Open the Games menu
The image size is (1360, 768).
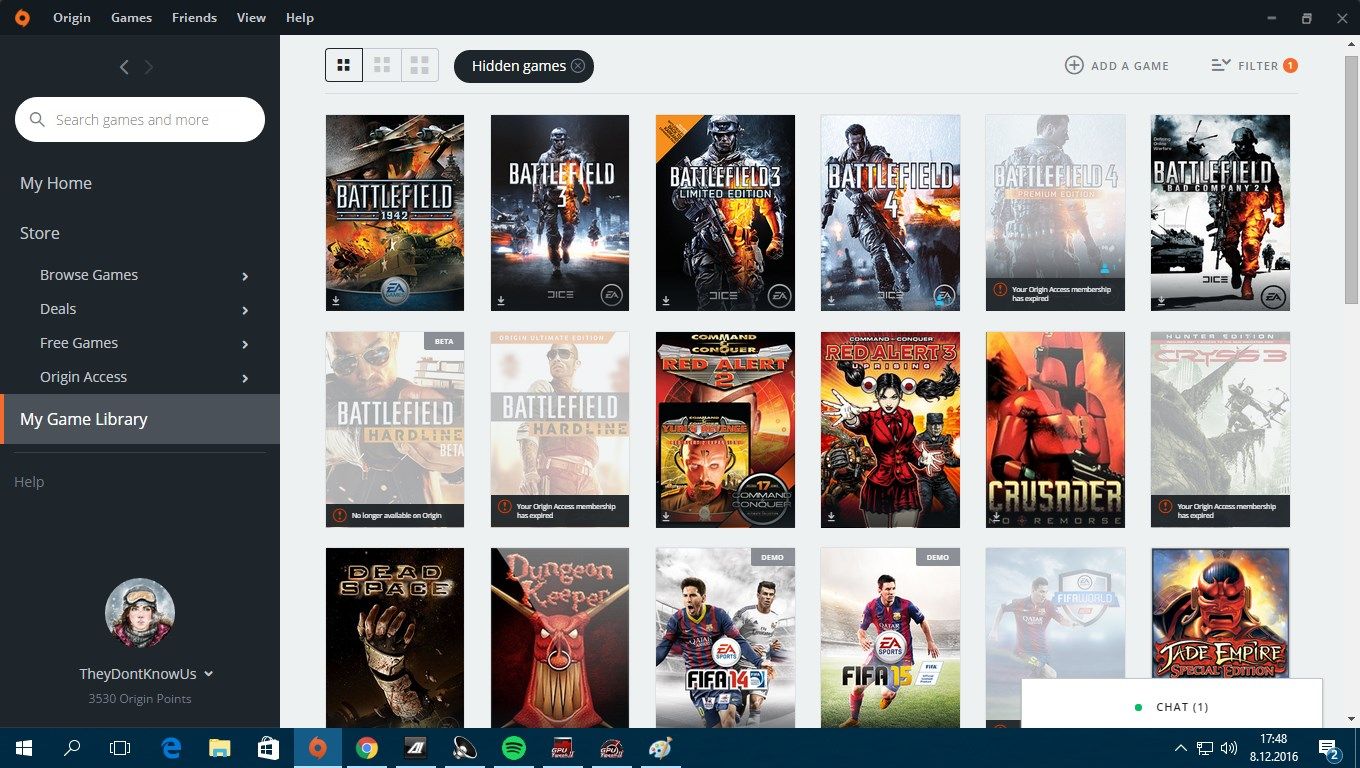[132, 18]
